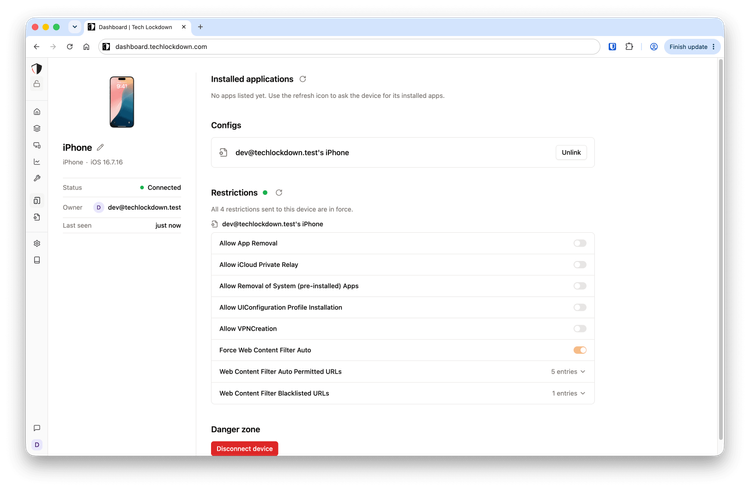This screenshot has height=490, width=750.
Task: Click the restrictions list config label under Restrictions
Action: point(273,224)
